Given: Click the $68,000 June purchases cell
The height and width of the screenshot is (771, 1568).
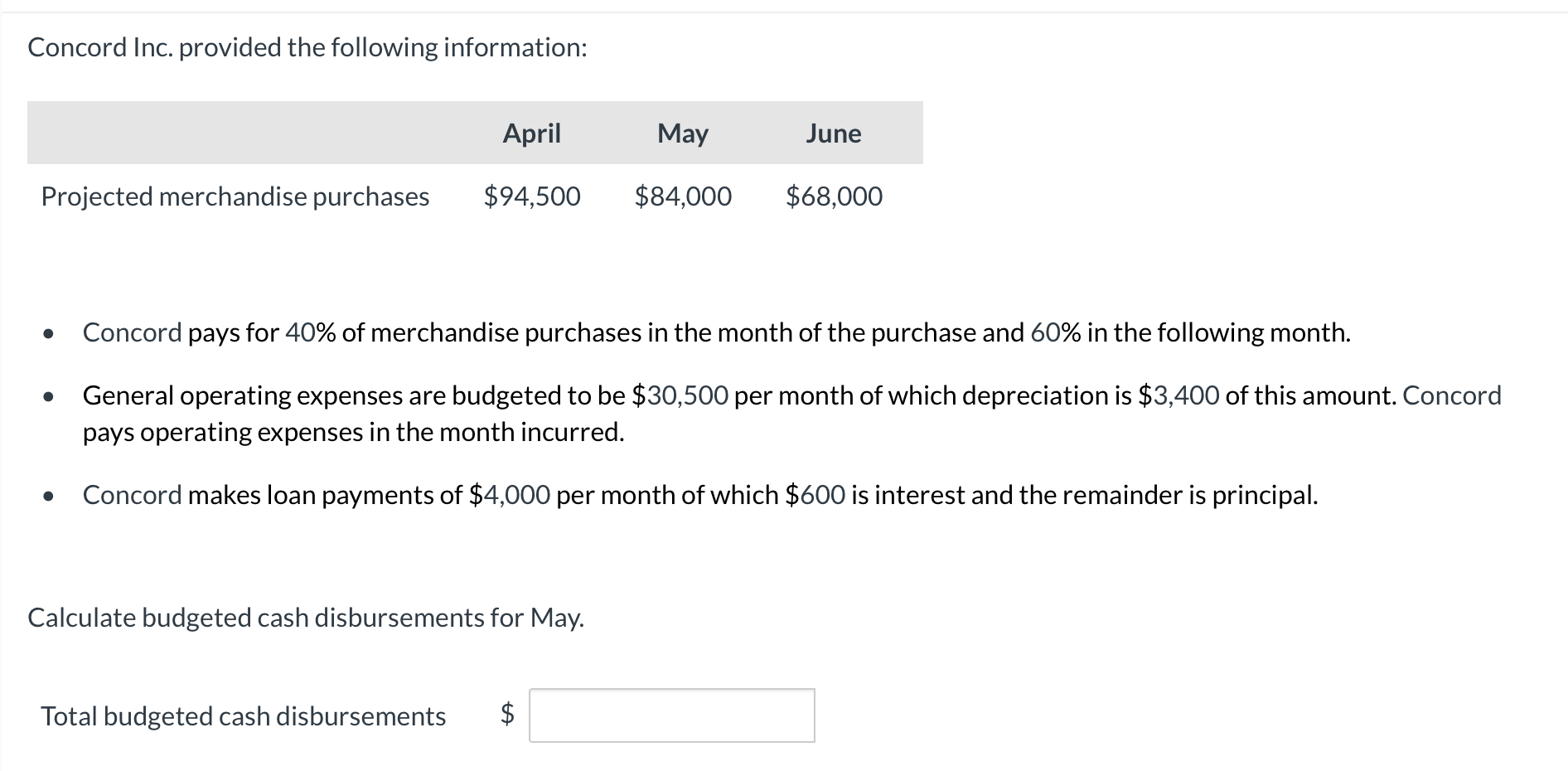Looking at the screenshot, I should click(834, 196).
